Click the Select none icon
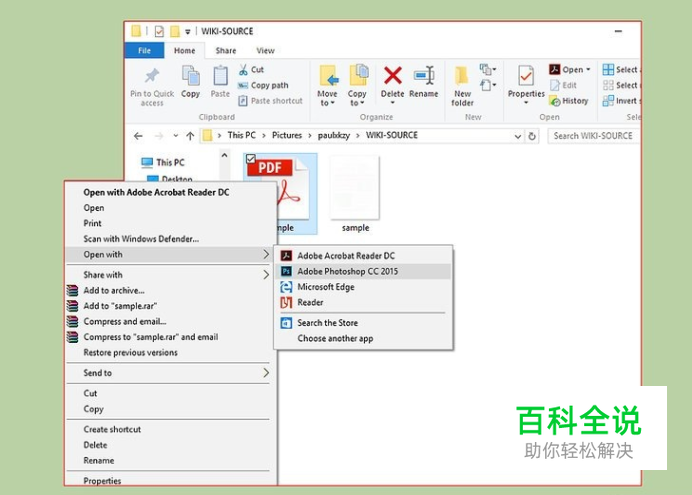692x495 pixels. pos(608,85)
